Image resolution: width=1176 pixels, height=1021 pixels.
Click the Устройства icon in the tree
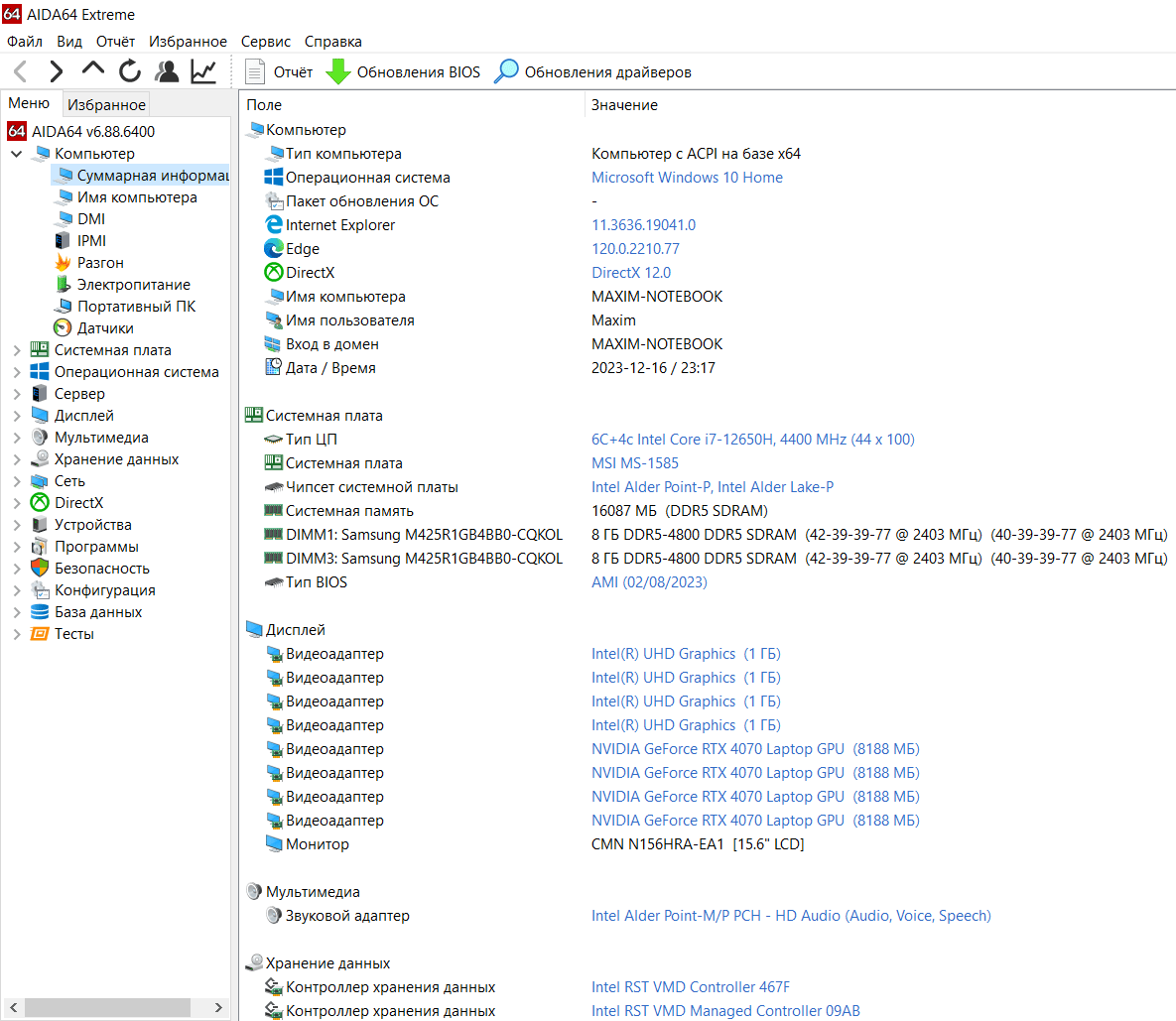click(x=40, y=525)
